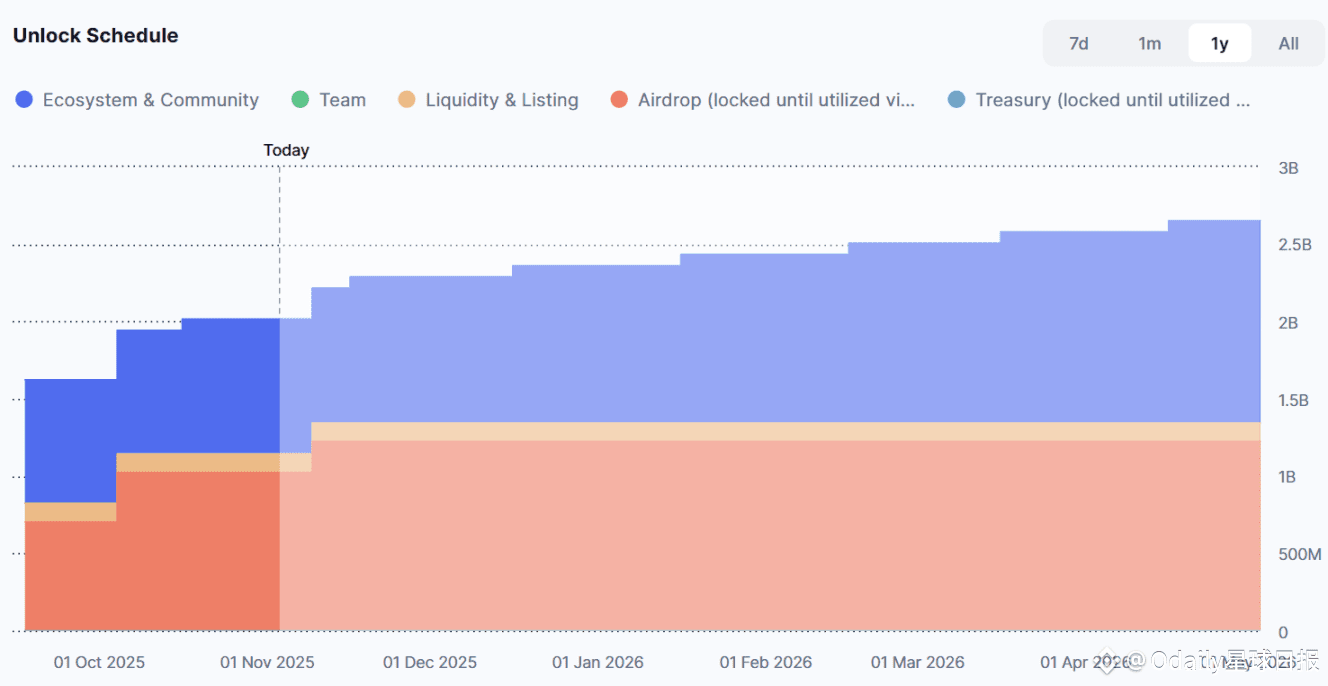1328x686 pixels.
Task: Hide the Airdrop series via its label
Action: (x=776, y=100)
